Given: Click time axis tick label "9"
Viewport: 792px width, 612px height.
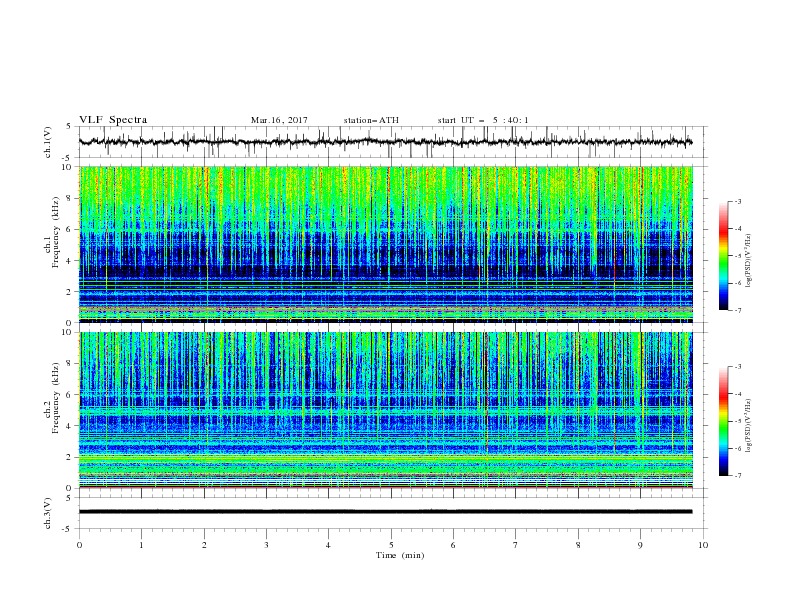Looking at the screenshot, I should [640, 545].
